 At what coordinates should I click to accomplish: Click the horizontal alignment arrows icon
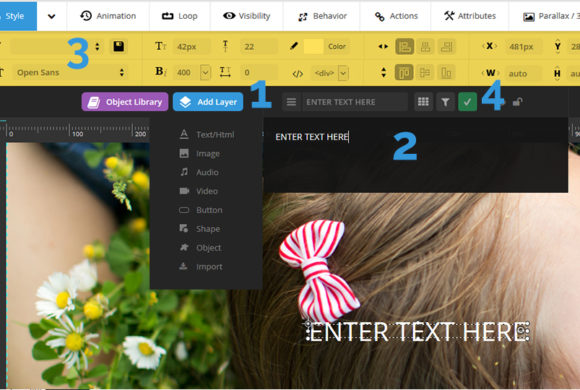(383, 47)
